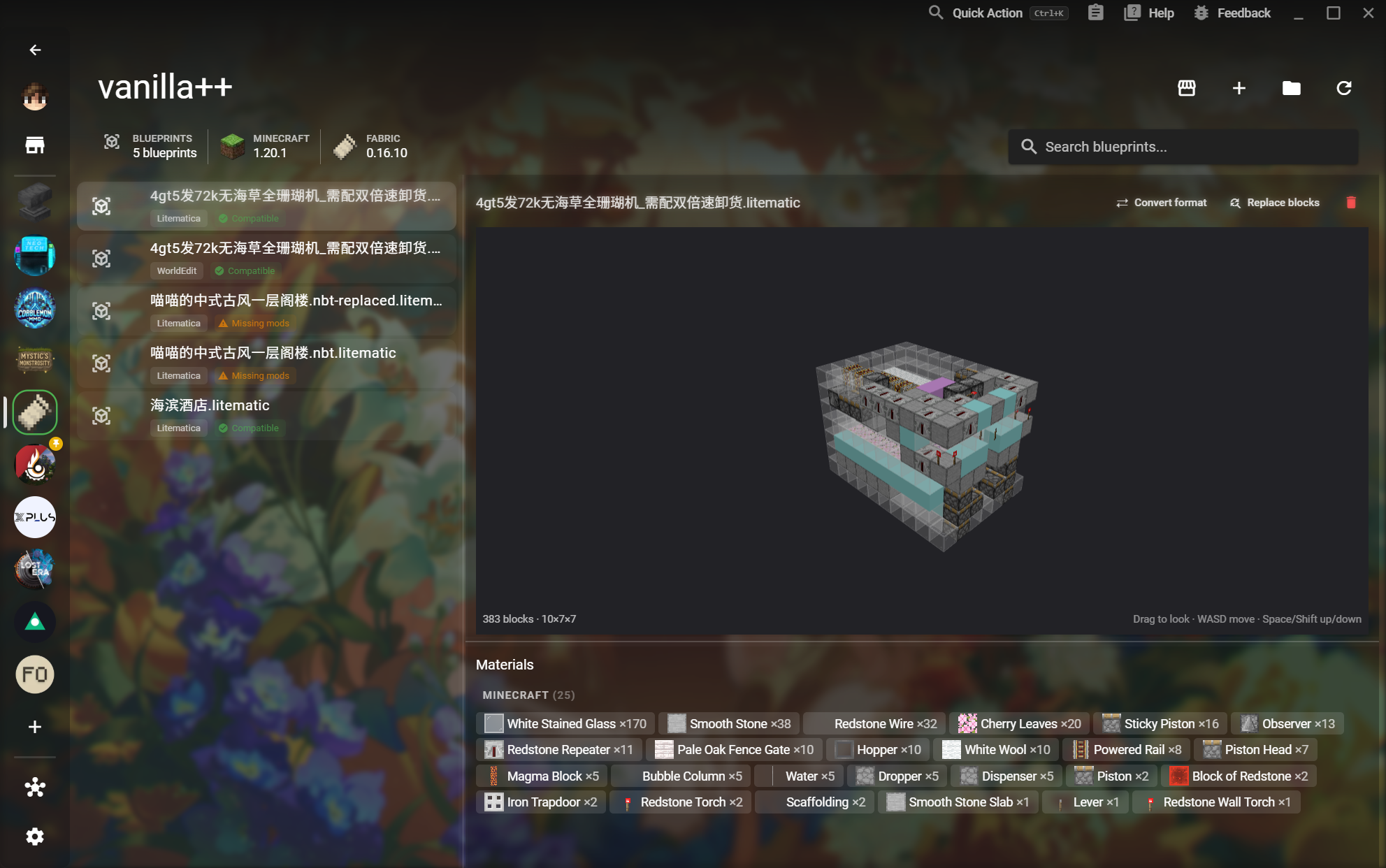The width and height of the screenshot is (1386, 868).
Task: Go back with the arrow icon
Action: pyautogui.click(x=35, y=50)
